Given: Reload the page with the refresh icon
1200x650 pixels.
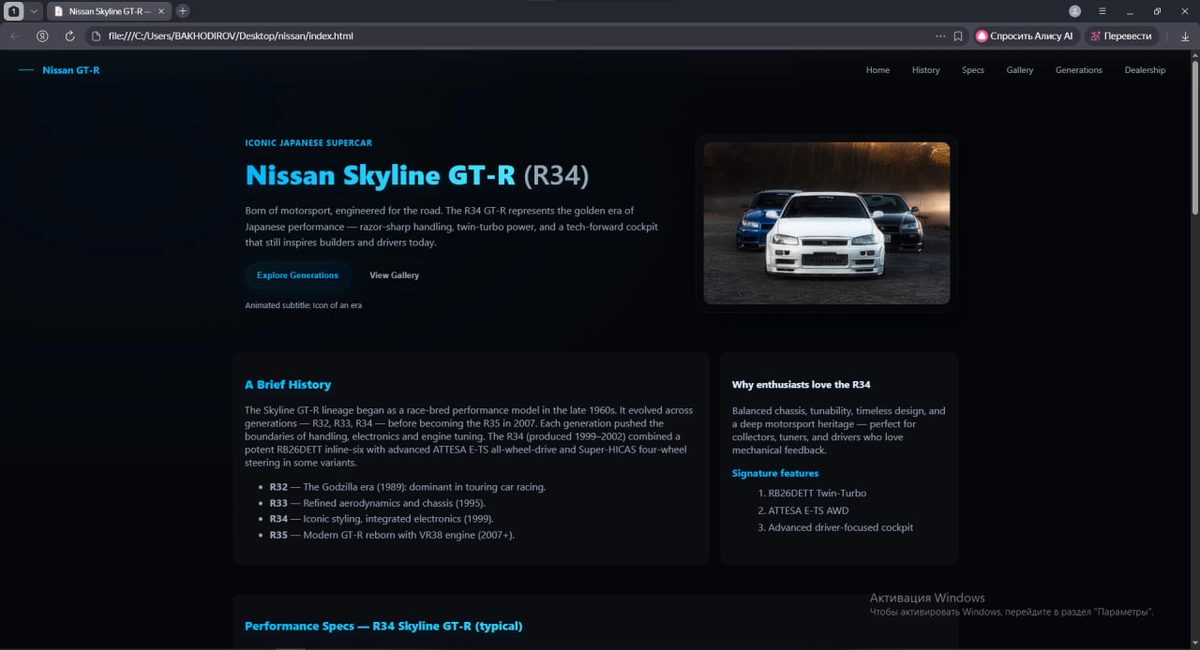Looking at the screenshot, I should tap(70, 36).
